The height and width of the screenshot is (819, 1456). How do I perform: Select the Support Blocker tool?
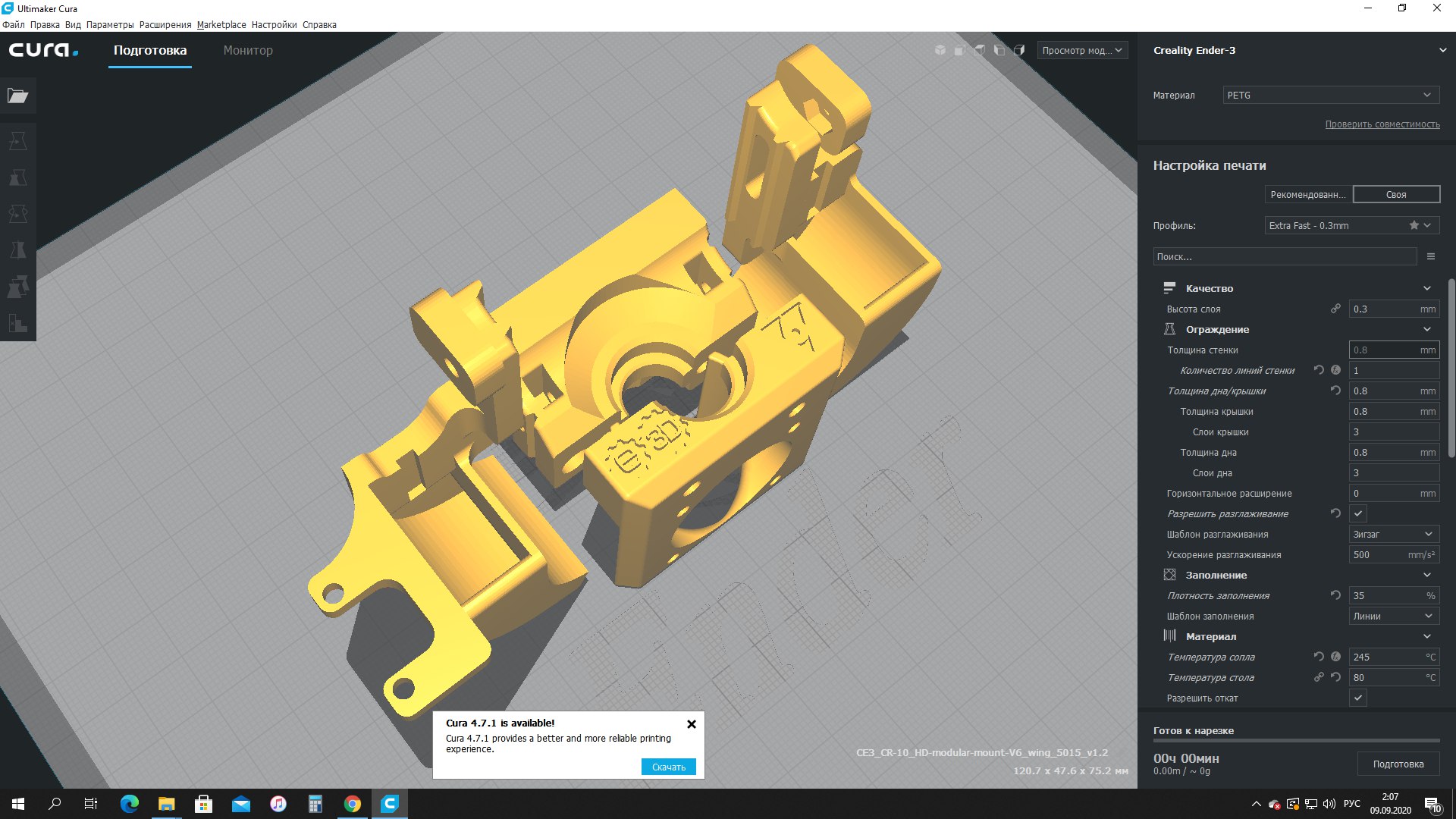18,323
